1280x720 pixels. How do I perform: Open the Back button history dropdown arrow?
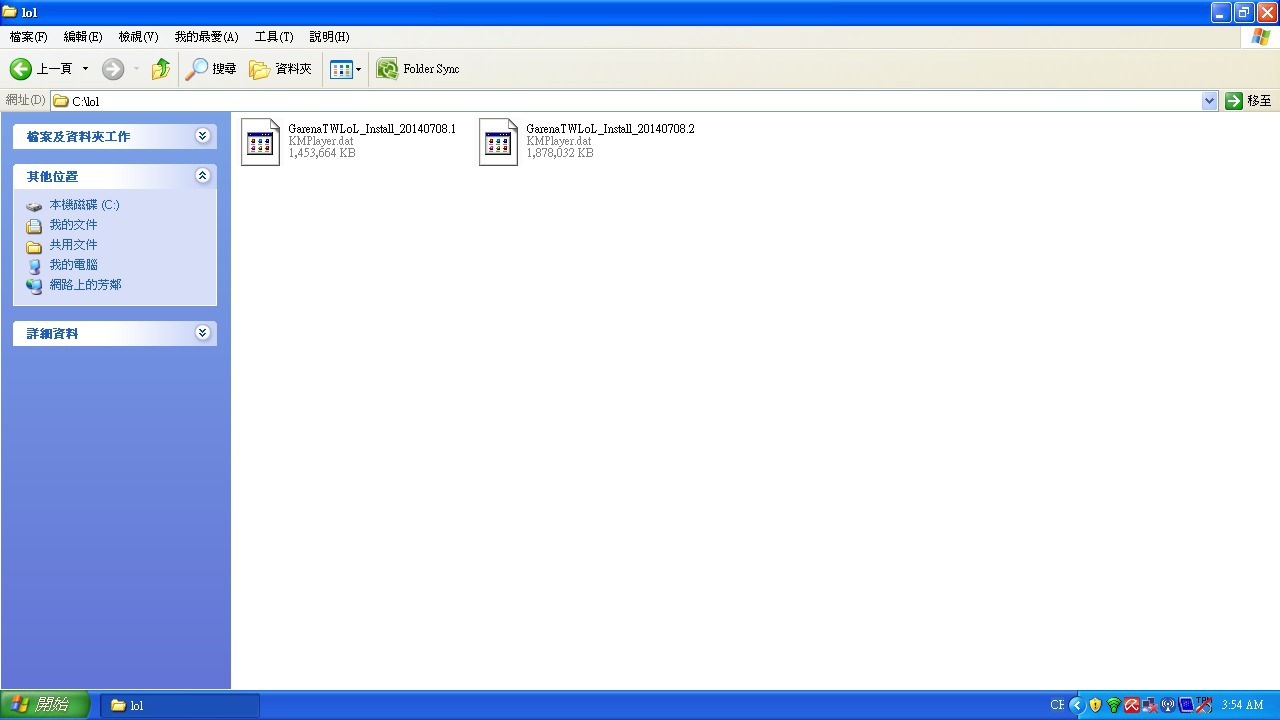tap(85, 69)
